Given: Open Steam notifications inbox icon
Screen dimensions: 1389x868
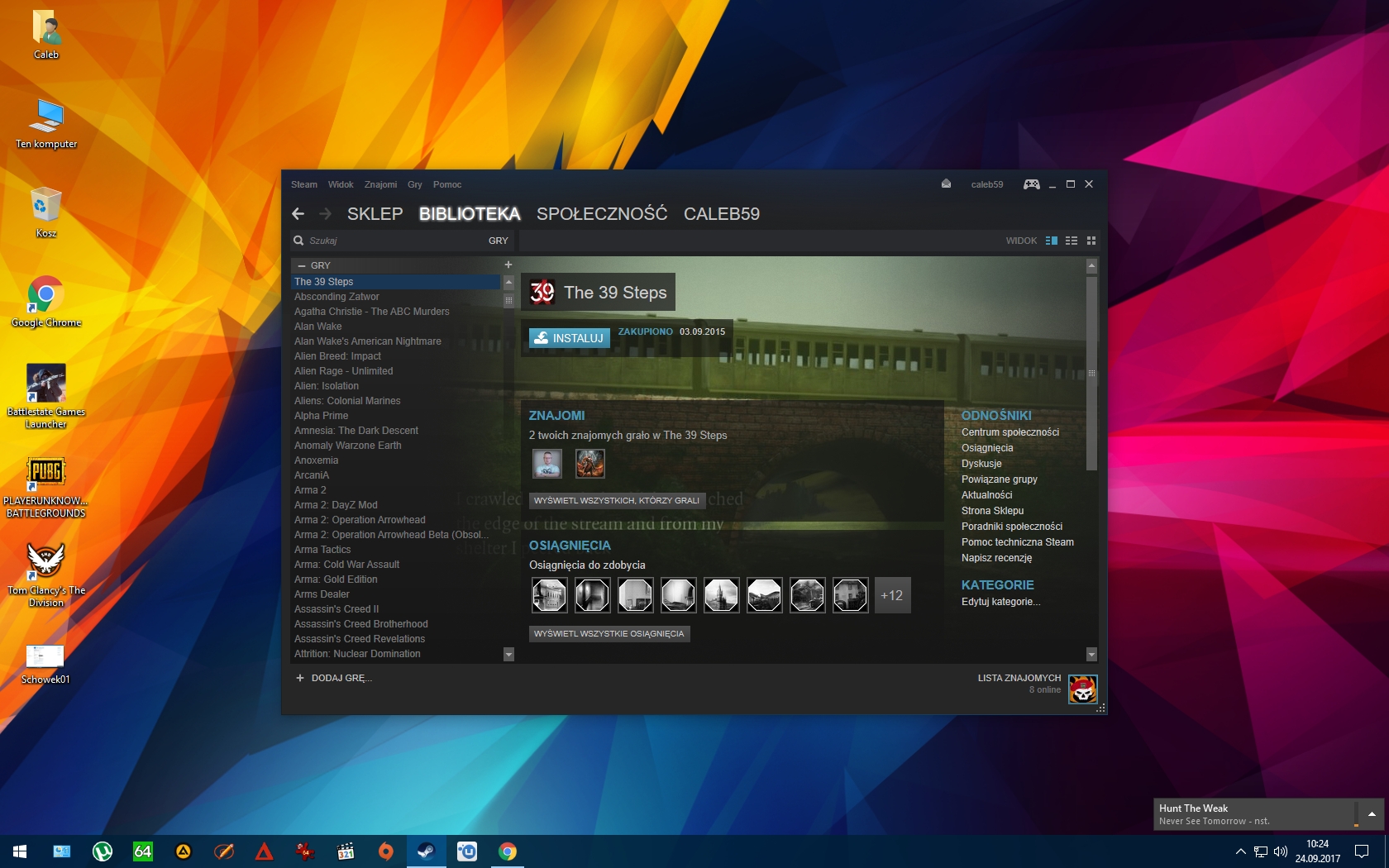Looking at the screenshot, I should pos(946,184).
